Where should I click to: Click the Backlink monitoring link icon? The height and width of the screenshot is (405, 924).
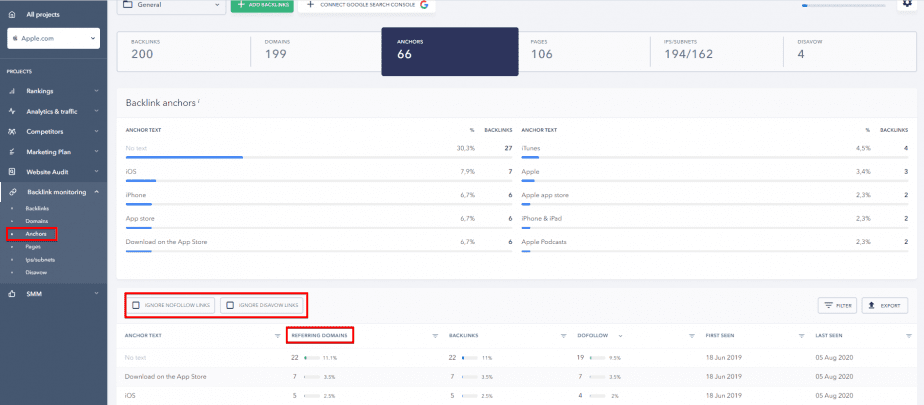coord(12,192)
